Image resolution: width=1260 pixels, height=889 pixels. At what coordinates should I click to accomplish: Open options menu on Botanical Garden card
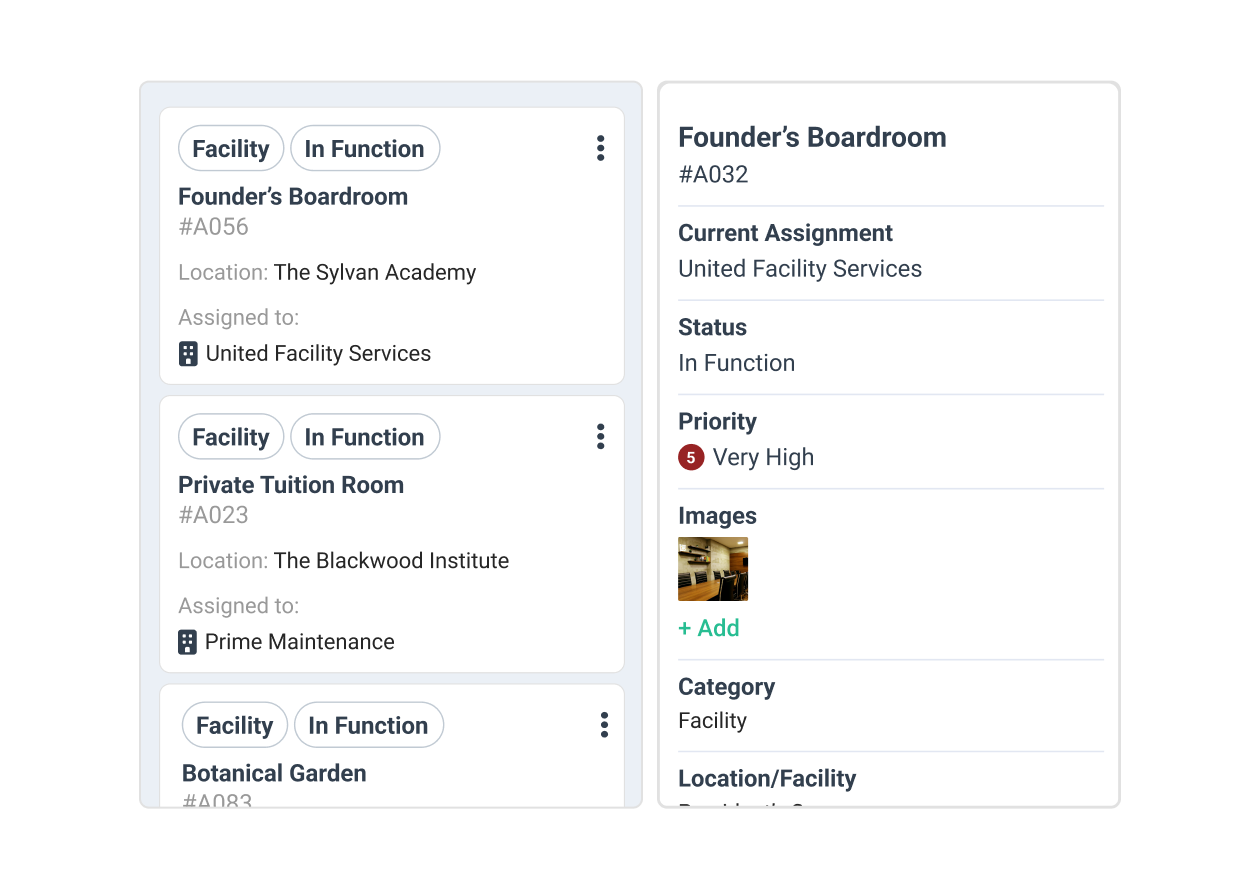604,725
